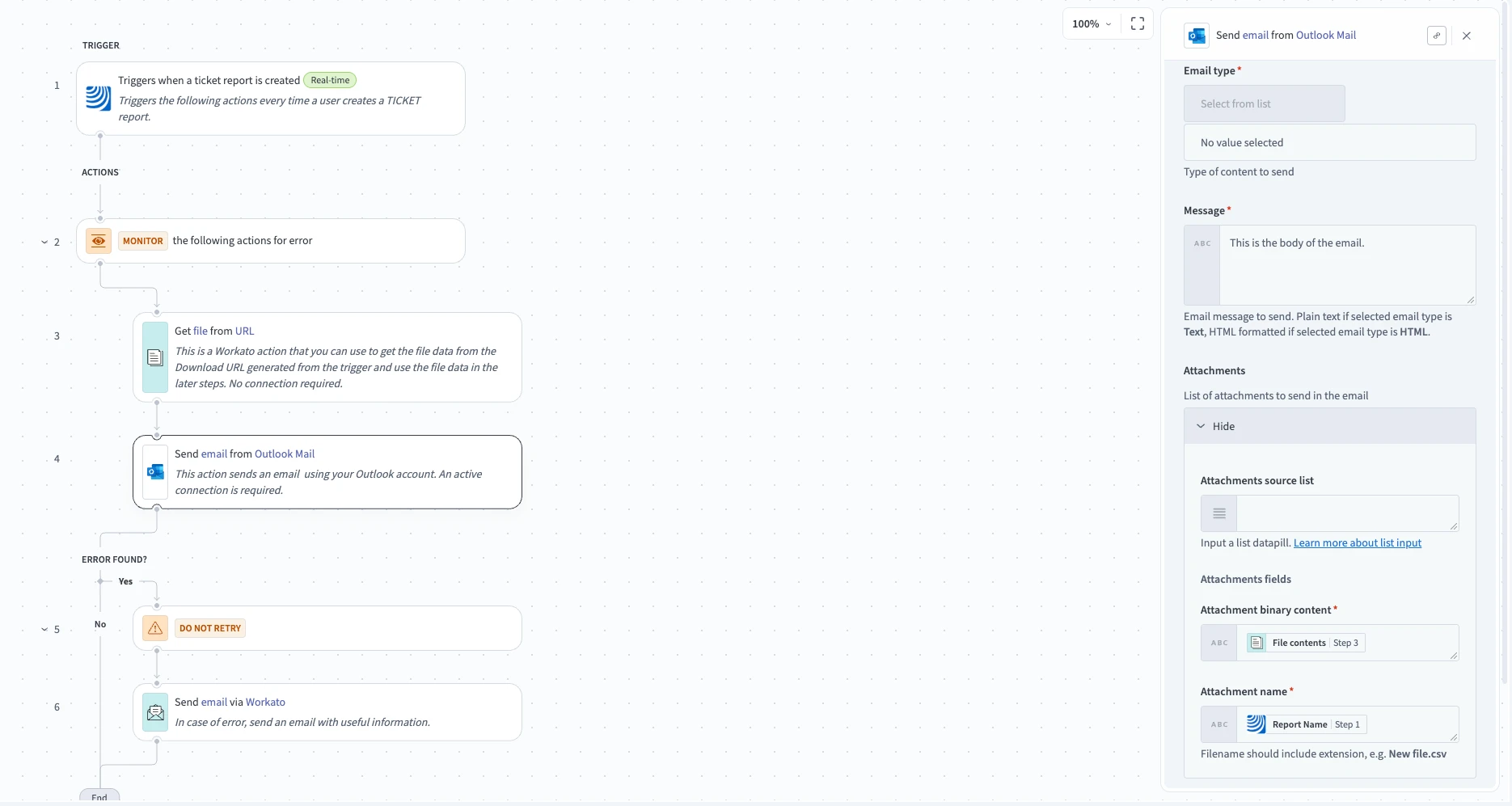
Task: Open the Learn more about list input link
Action: (x=1358, y=543)
